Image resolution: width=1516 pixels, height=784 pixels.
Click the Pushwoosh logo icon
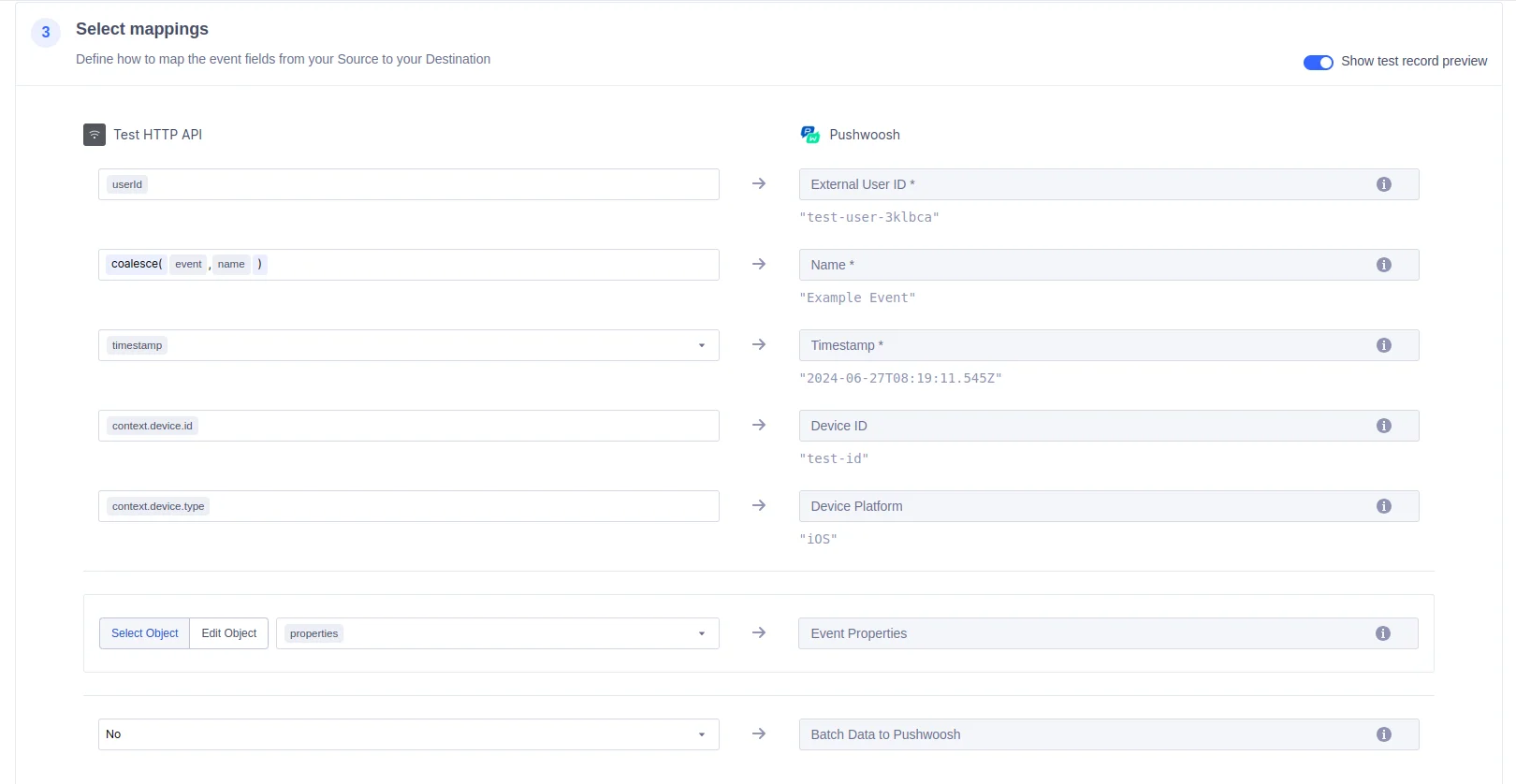(x=809, y=135)
